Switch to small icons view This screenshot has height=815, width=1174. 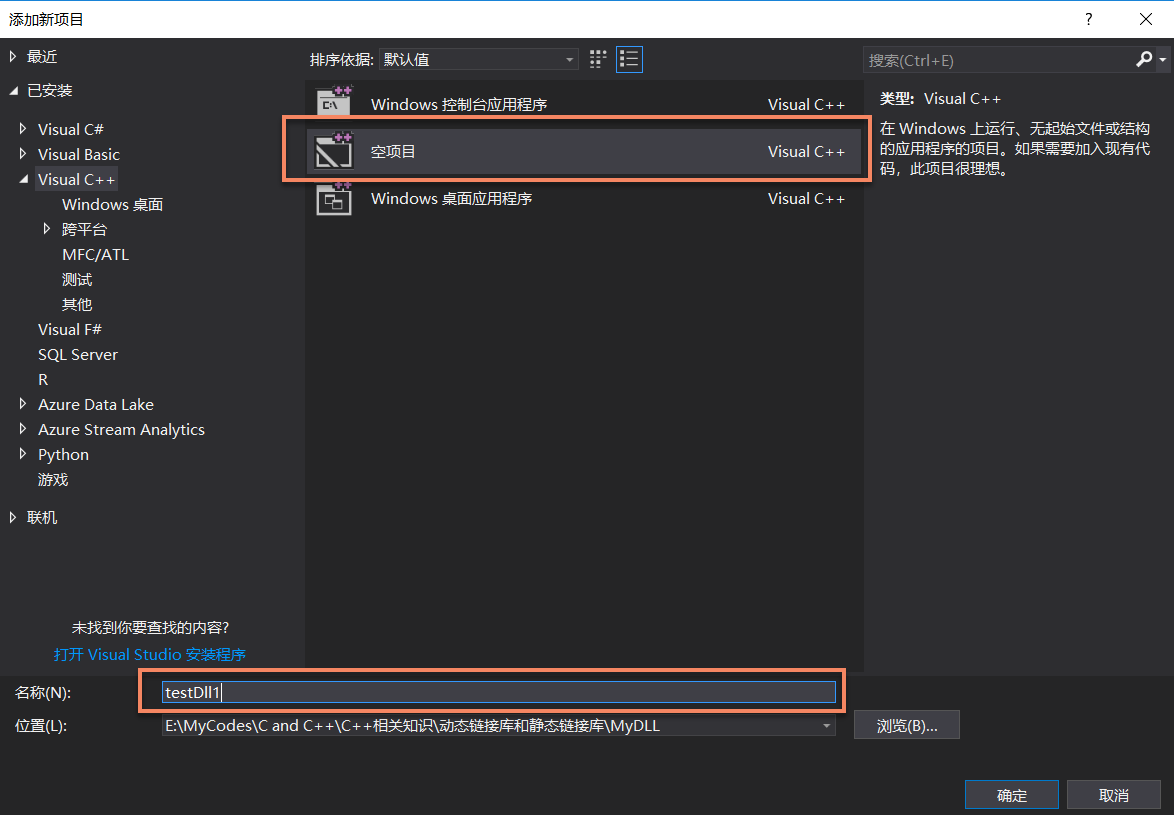(x=597, y=59)
